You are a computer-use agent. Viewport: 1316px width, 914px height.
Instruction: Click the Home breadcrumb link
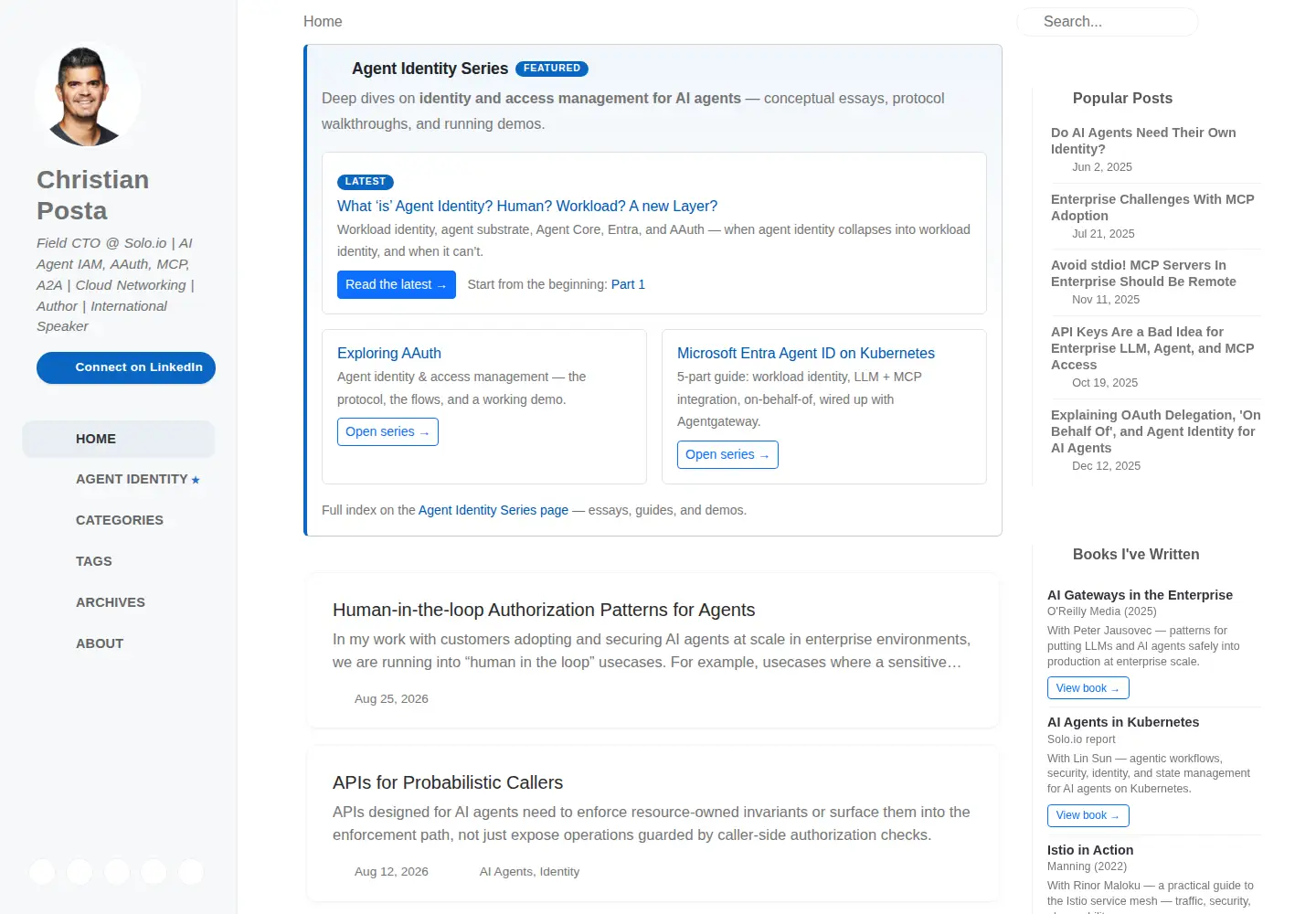pos(323,21)
